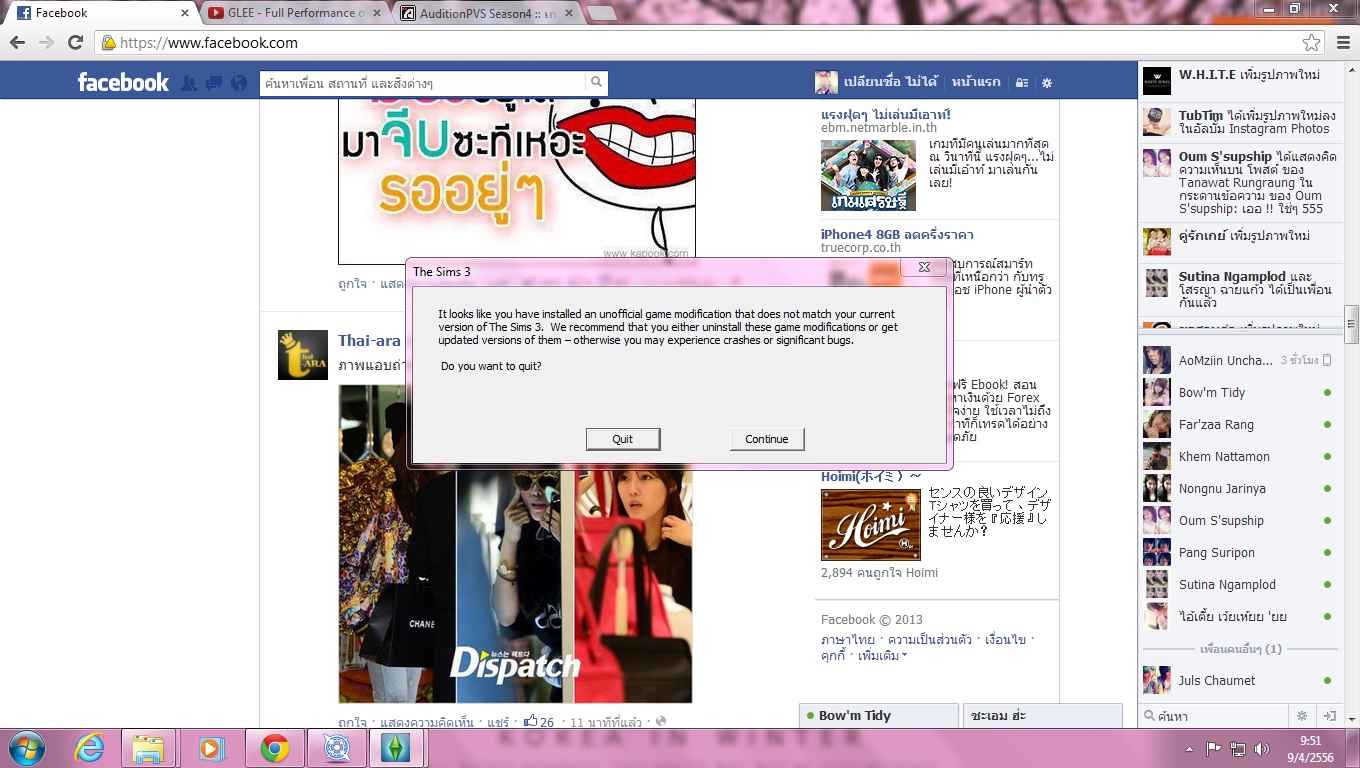
Task: Expand the เพิ่มเติม footer dropdown
Action: coord(883,656)
